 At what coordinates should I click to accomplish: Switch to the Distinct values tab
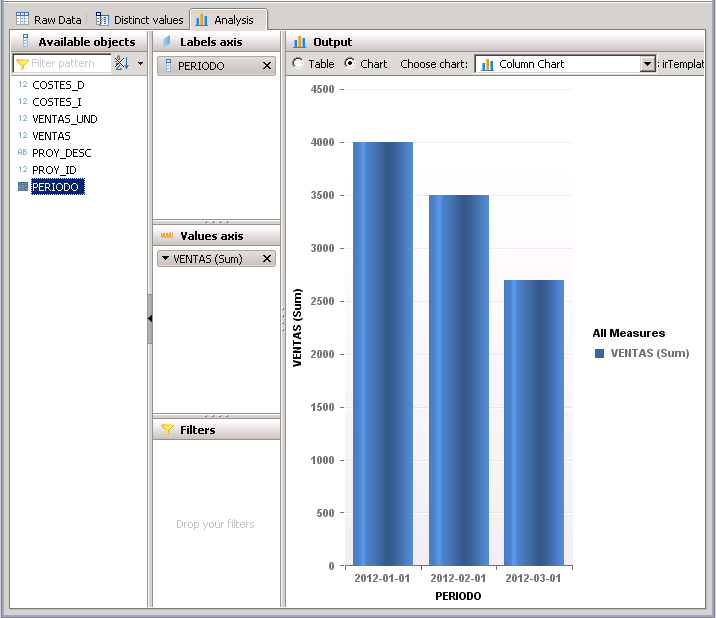[x=139, y=19]
